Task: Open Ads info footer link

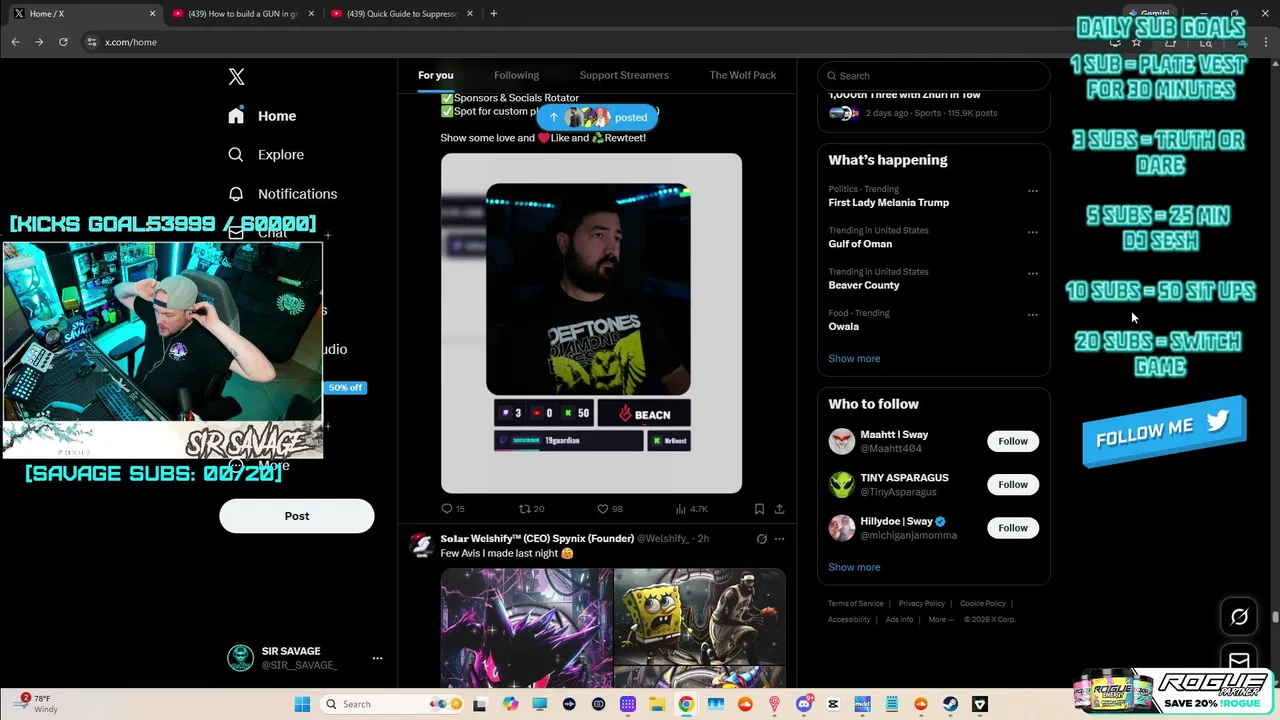Action: 899,620
